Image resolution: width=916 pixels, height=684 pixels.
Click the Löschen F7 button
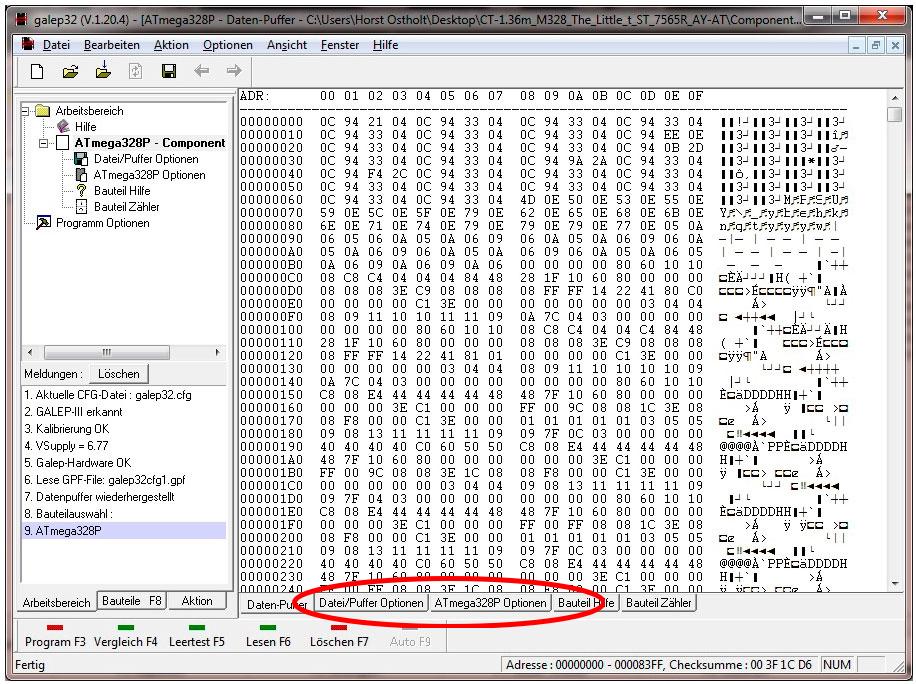click(339, 636)
